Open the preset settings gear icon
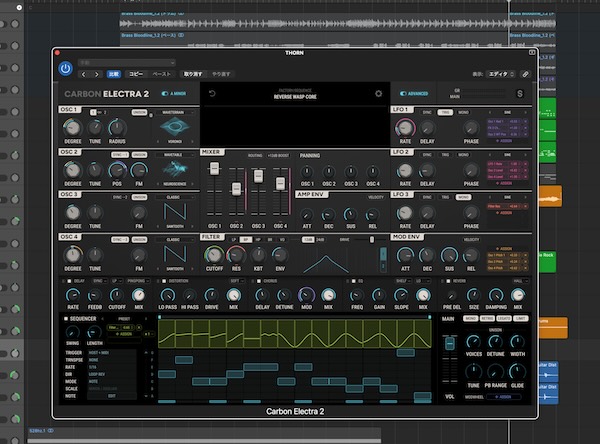This screenshot has width=600, height=444. (378, 93)
